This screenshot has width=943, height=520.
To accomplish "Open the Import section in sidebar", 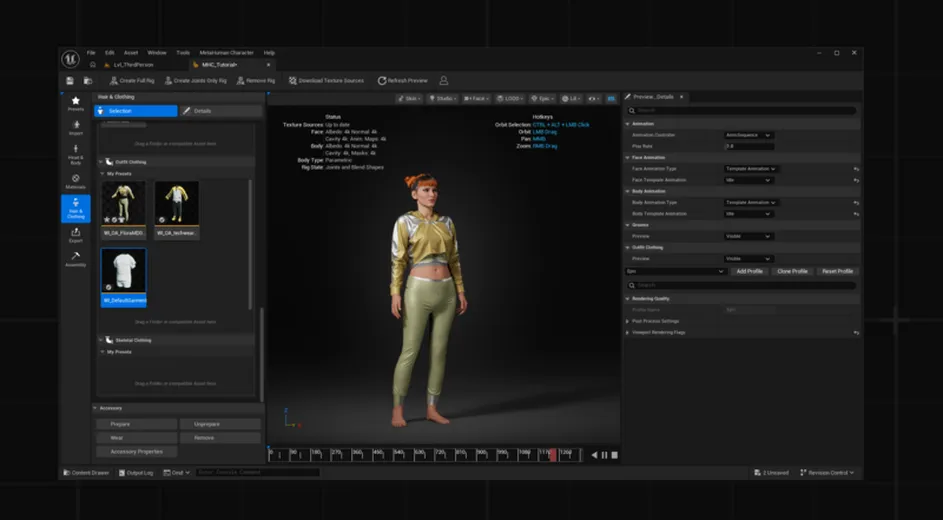I will pos(76,128).
